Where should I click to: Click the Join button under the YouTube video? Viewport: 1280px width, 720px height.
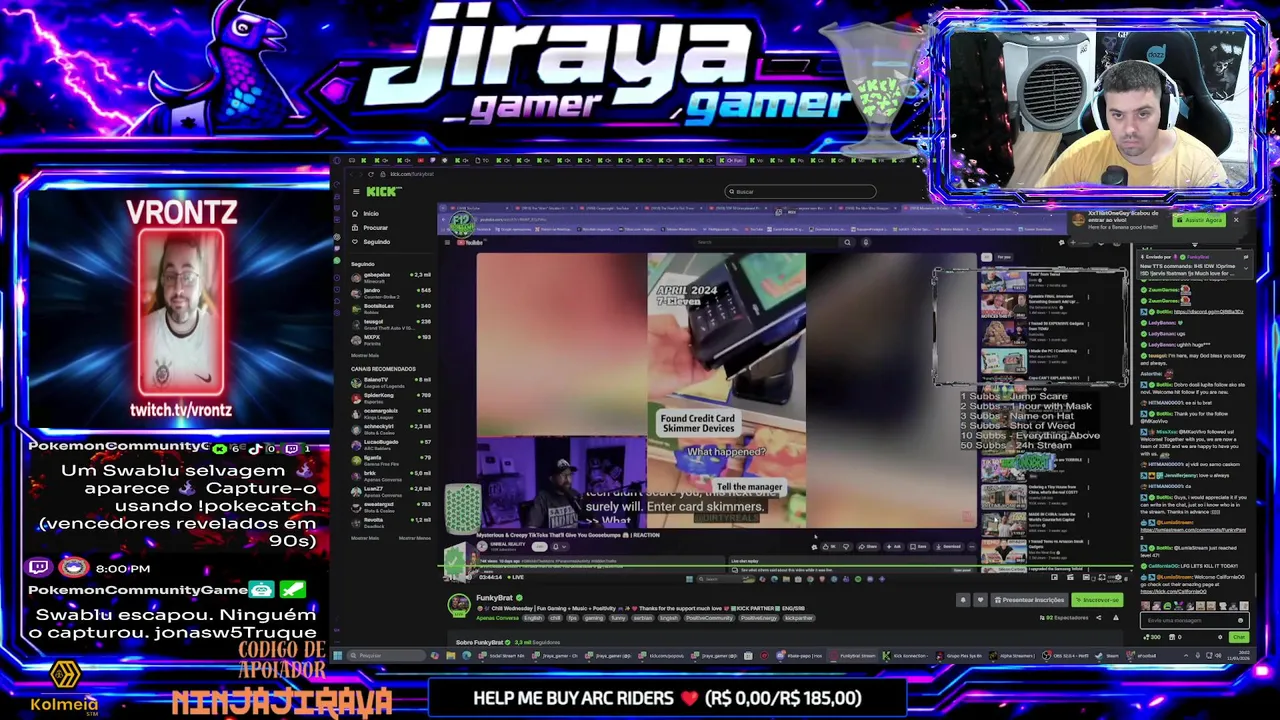tap(538, 546)
